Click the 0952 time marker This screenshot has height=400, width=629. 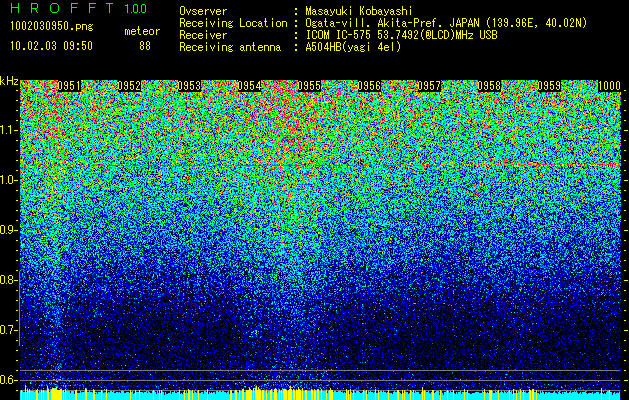(129, 86)
